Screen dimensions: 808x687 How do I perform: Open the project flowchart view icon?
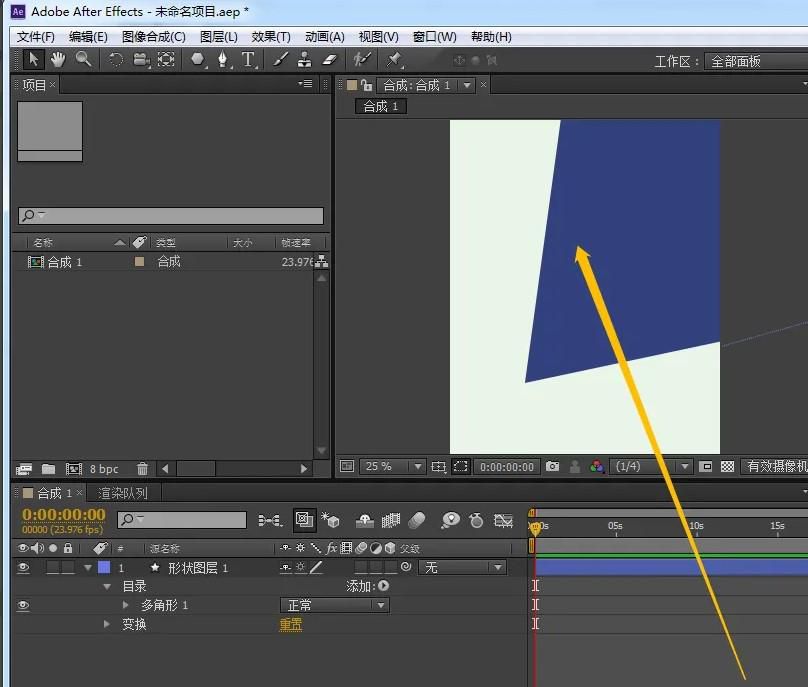click(x=322, y=261)
